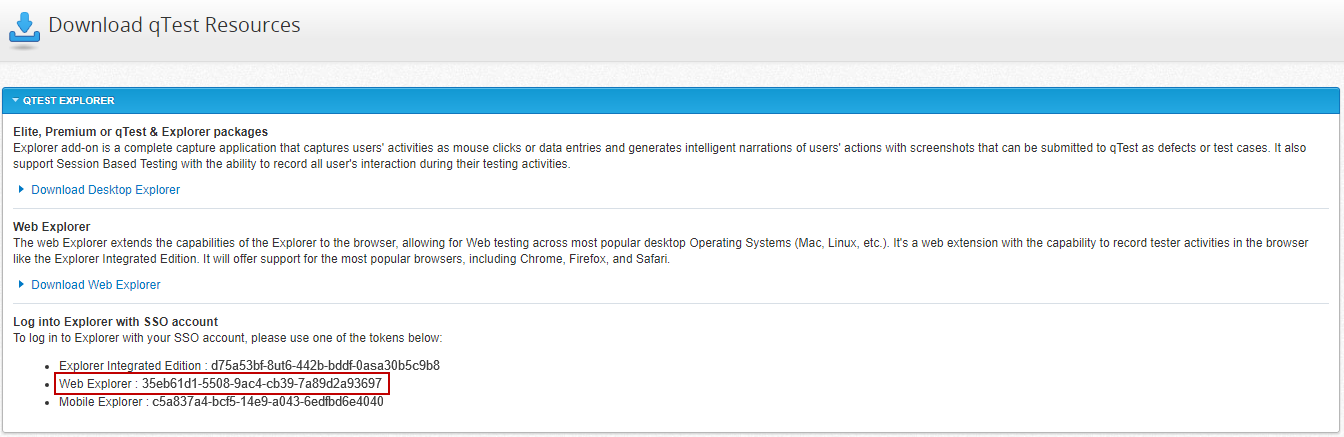Click the bold Web Explorer section heading
Viewport: 1344px width, 437px height.
click(52, 227)
